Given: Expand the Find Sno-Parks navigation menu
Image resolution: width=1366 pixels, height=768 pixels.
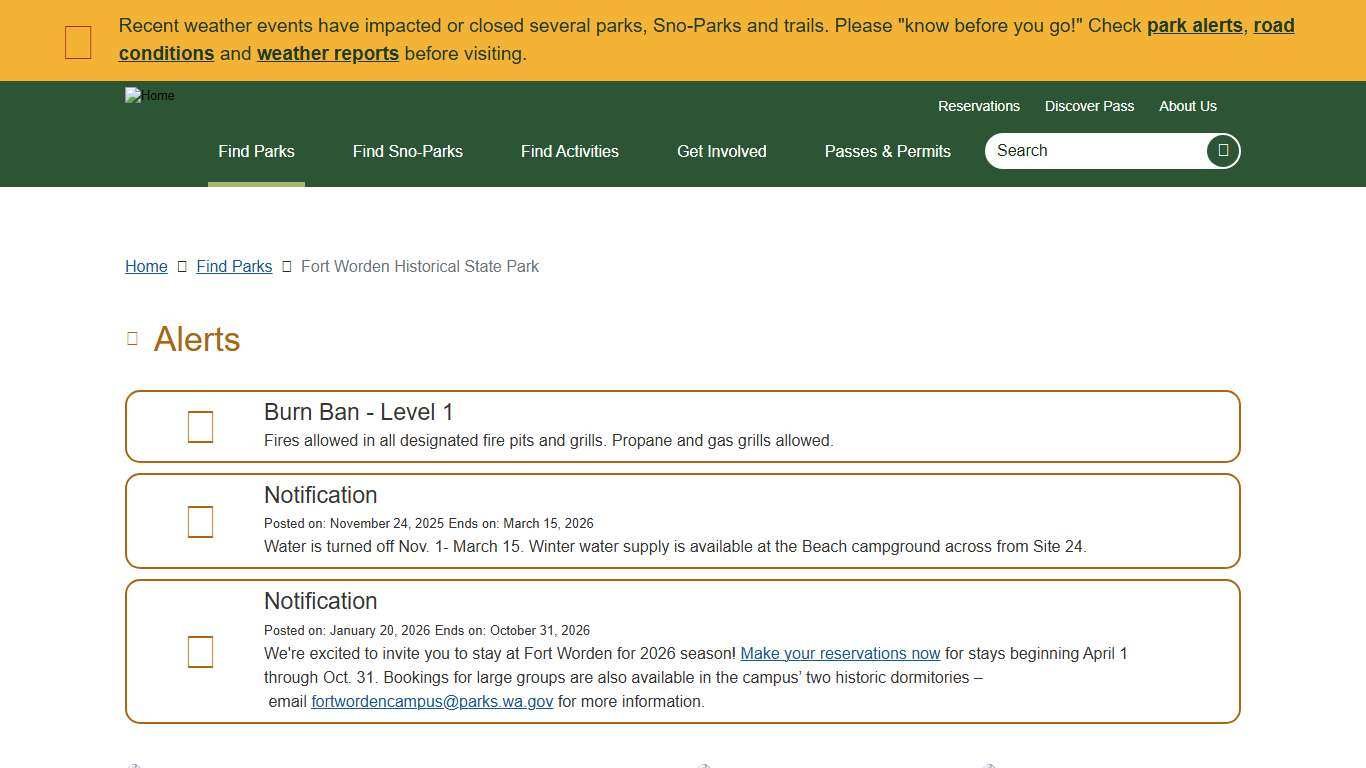Looking at the screenshot, I should coord(407,152).
